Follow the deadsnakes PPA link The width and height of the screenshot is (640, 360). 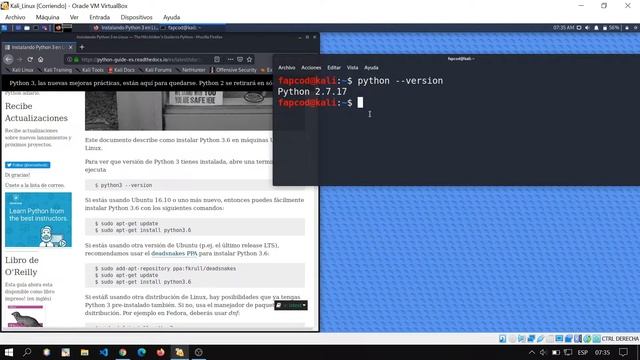174,253
